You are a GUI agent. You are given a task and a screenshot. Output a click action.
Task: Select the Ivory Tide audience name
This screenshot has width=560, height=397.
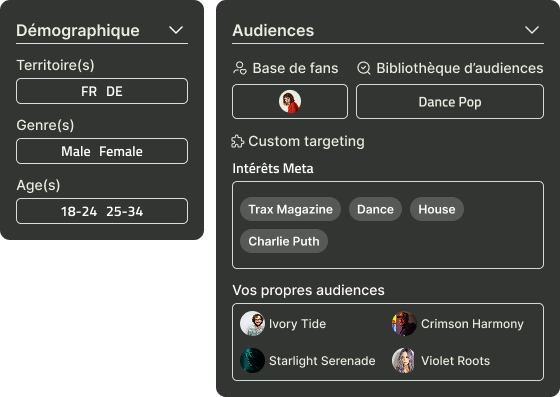coord(297,323)
